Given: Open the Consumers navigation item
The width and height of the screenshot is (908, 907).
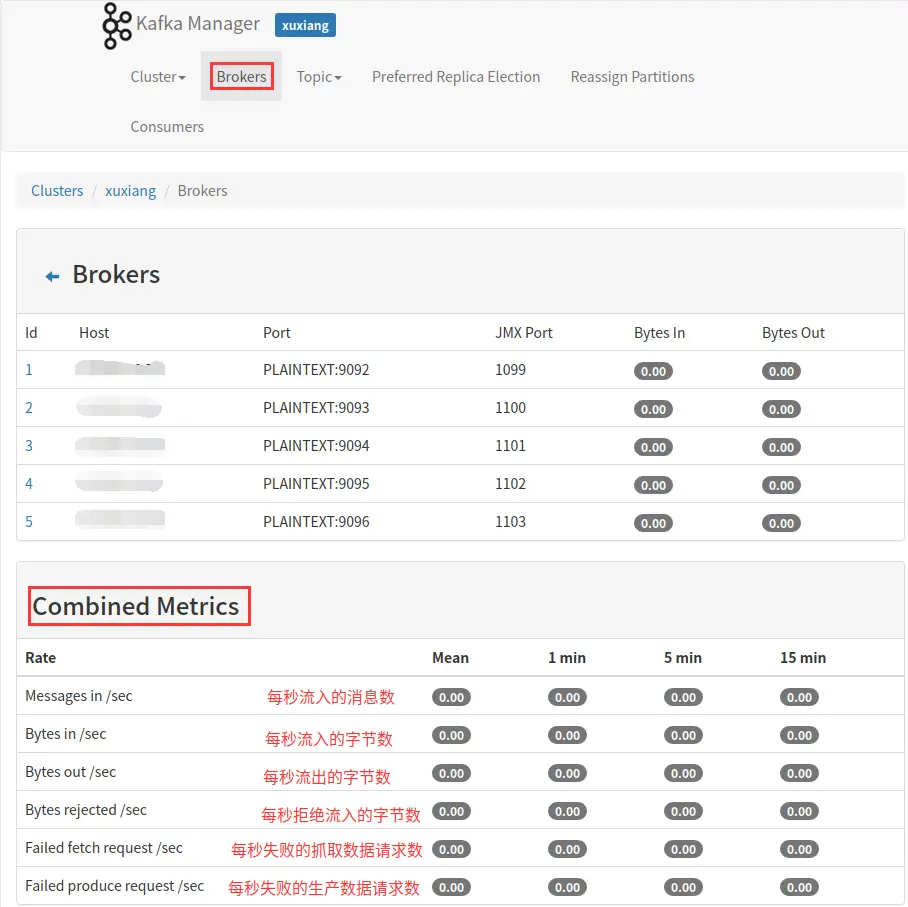Looking at the screenshot, I should (x=167, y=126).
